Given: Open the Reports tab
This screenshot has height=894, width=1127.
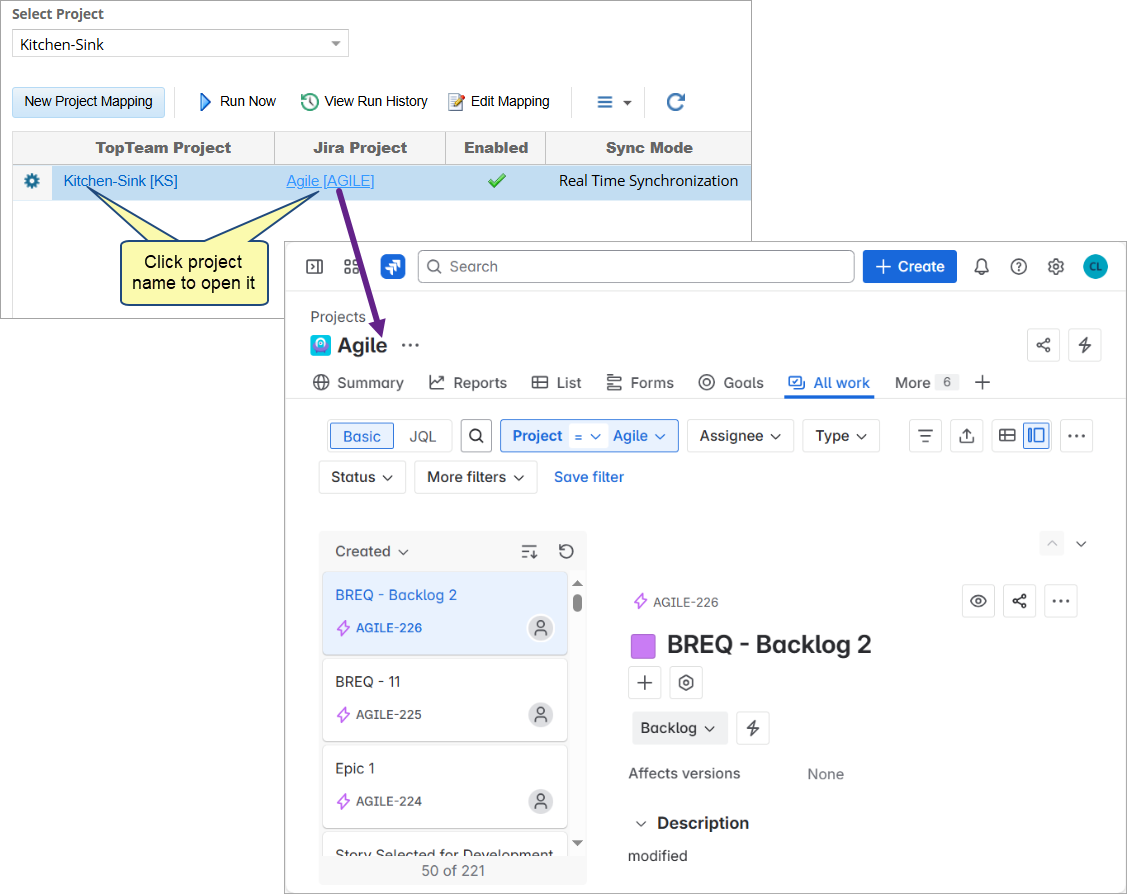Looking at the screenshot, I should coord(468,382).
